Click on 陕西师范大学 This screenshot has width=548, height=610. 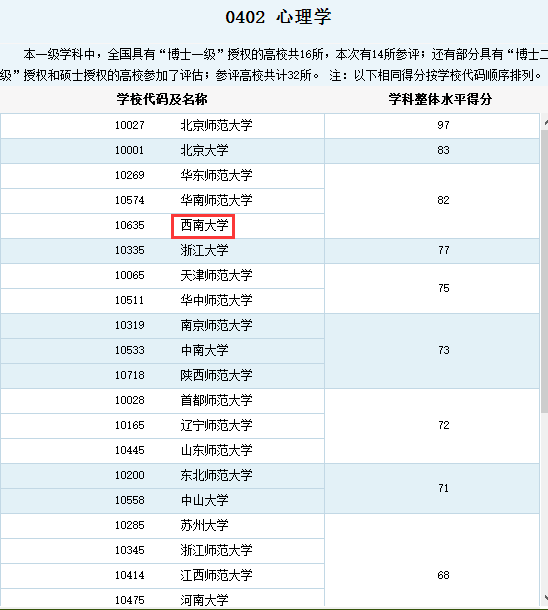tap(216, 375)
